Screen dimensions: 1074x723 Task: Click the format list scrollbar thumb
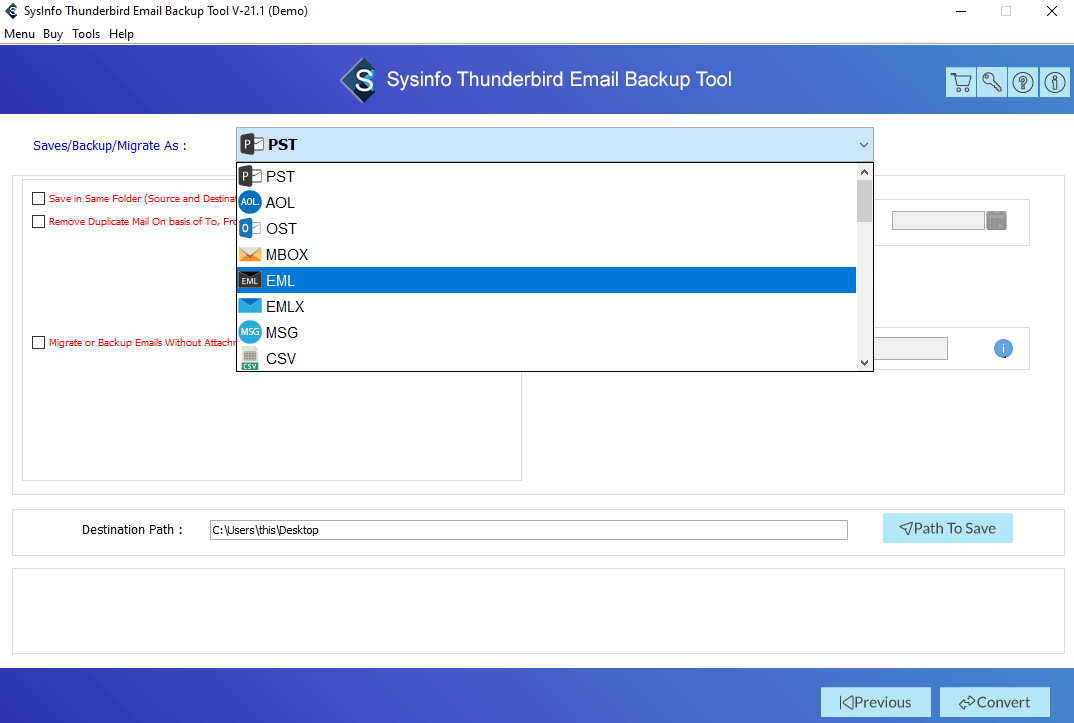(864, 201)
